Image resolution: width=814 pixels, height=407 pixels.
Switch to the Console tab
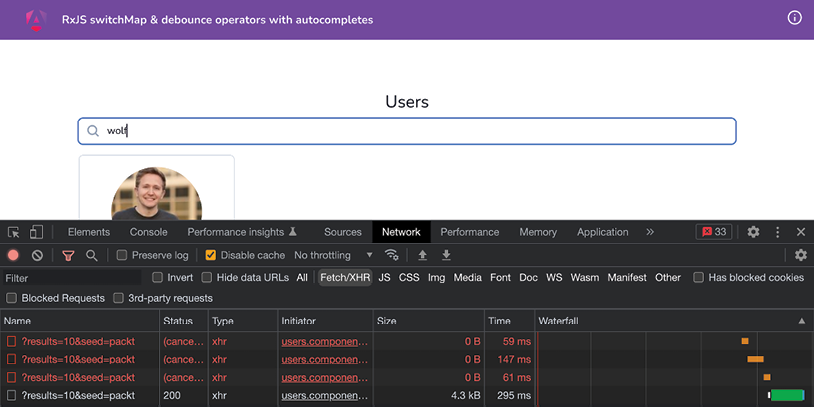point(148,232)
